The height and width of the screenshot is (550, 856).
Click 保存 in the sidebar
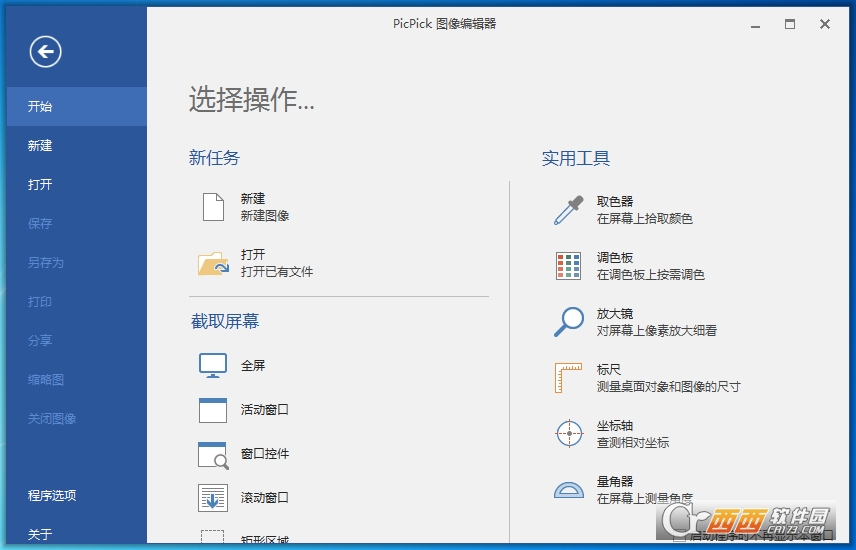pos(77,223)
